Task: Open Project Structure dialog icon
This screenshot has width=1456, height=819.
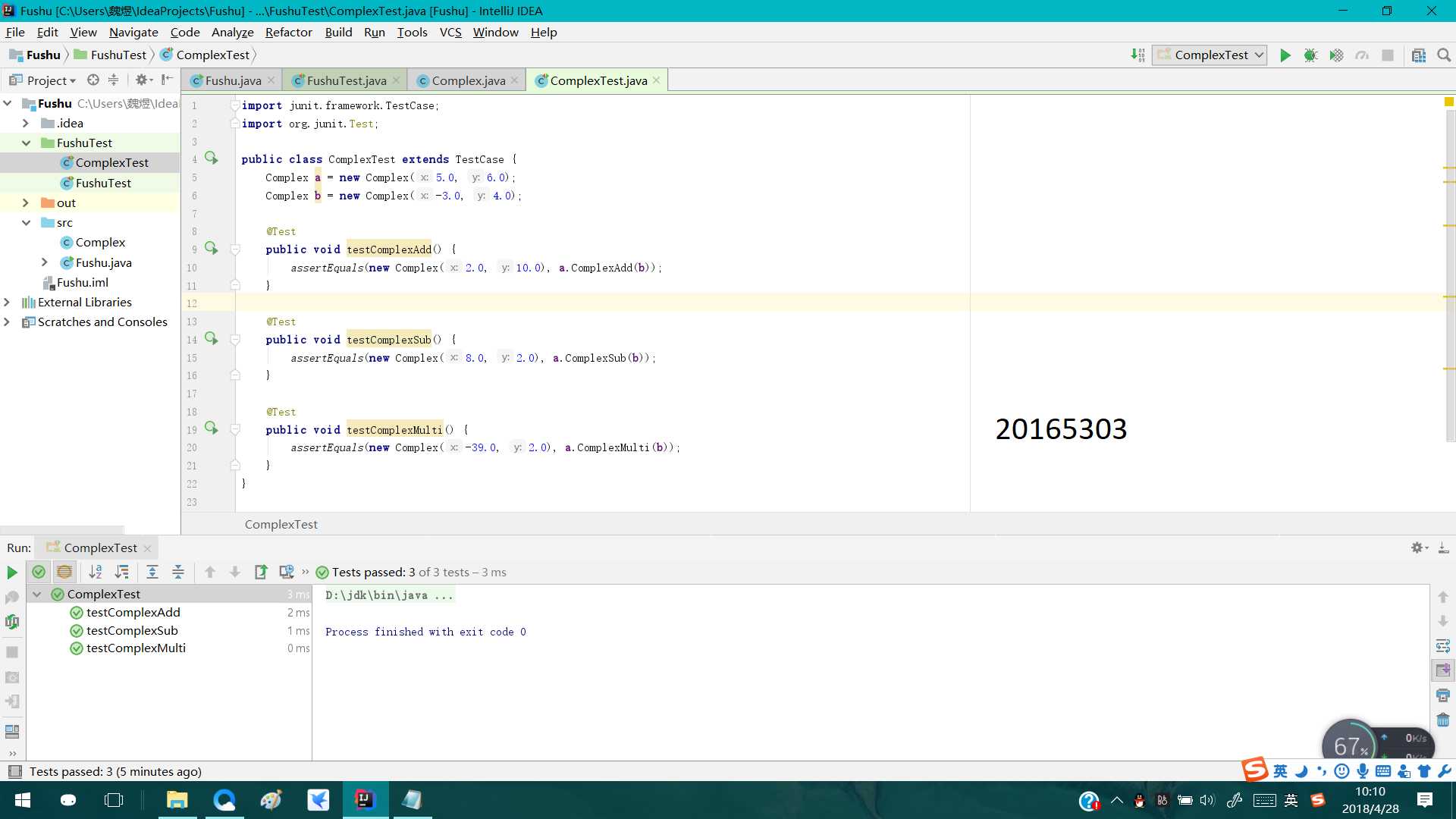Action: click(1418, 55)
